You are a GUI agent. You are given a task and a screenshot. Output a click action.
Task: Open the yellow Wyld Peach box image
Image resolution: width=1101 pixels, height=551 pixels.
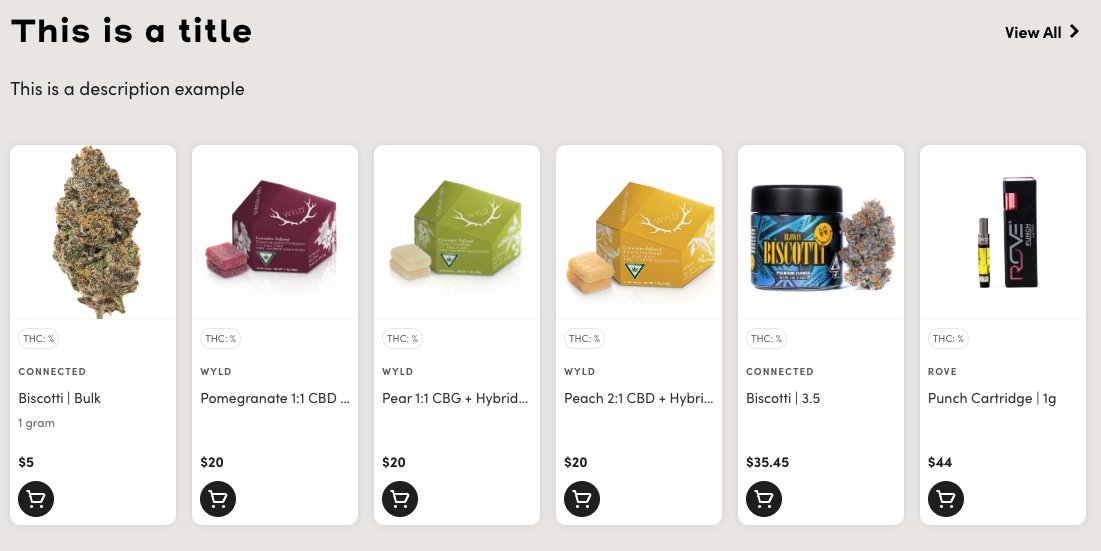pyautogui.click(x=638, y=232)
